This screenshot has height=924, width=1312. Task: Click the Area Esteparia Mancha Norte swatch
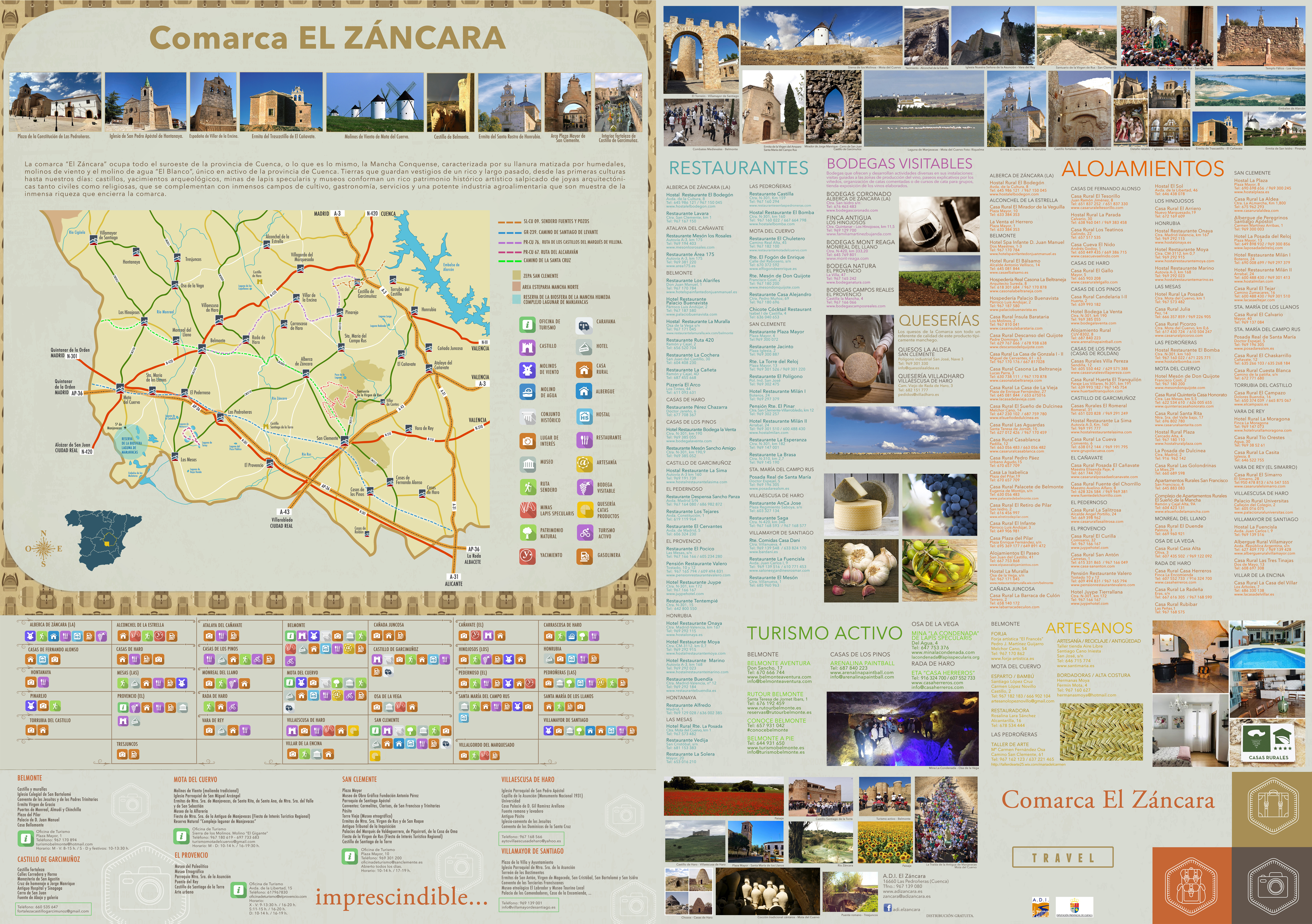(517, 287)
